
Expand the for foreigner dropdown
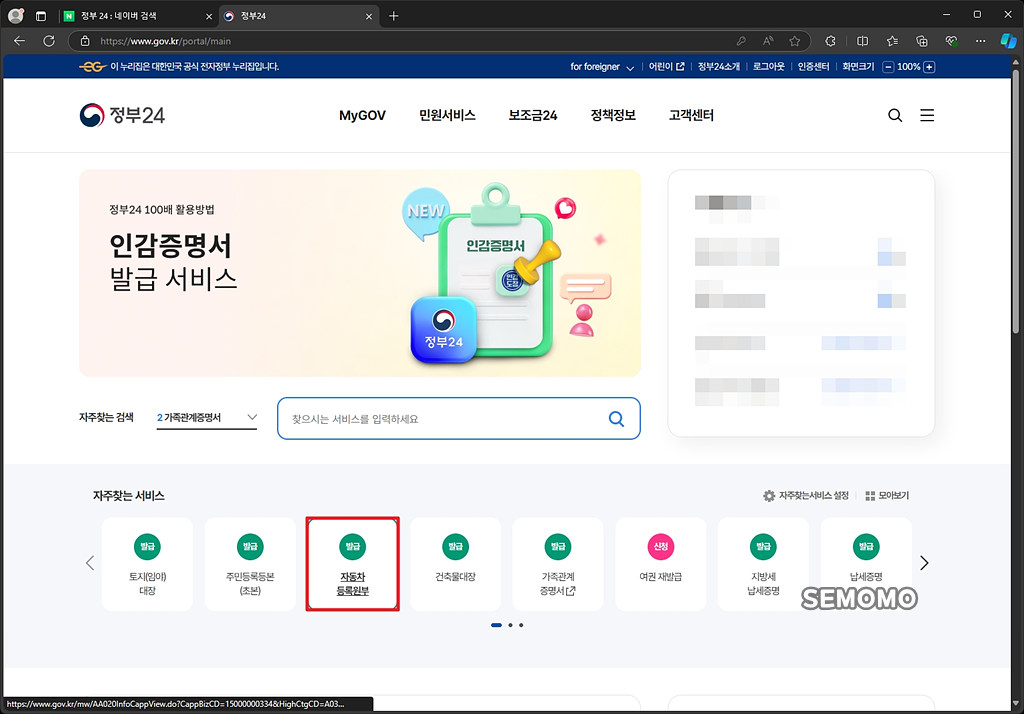coord(602,67)
